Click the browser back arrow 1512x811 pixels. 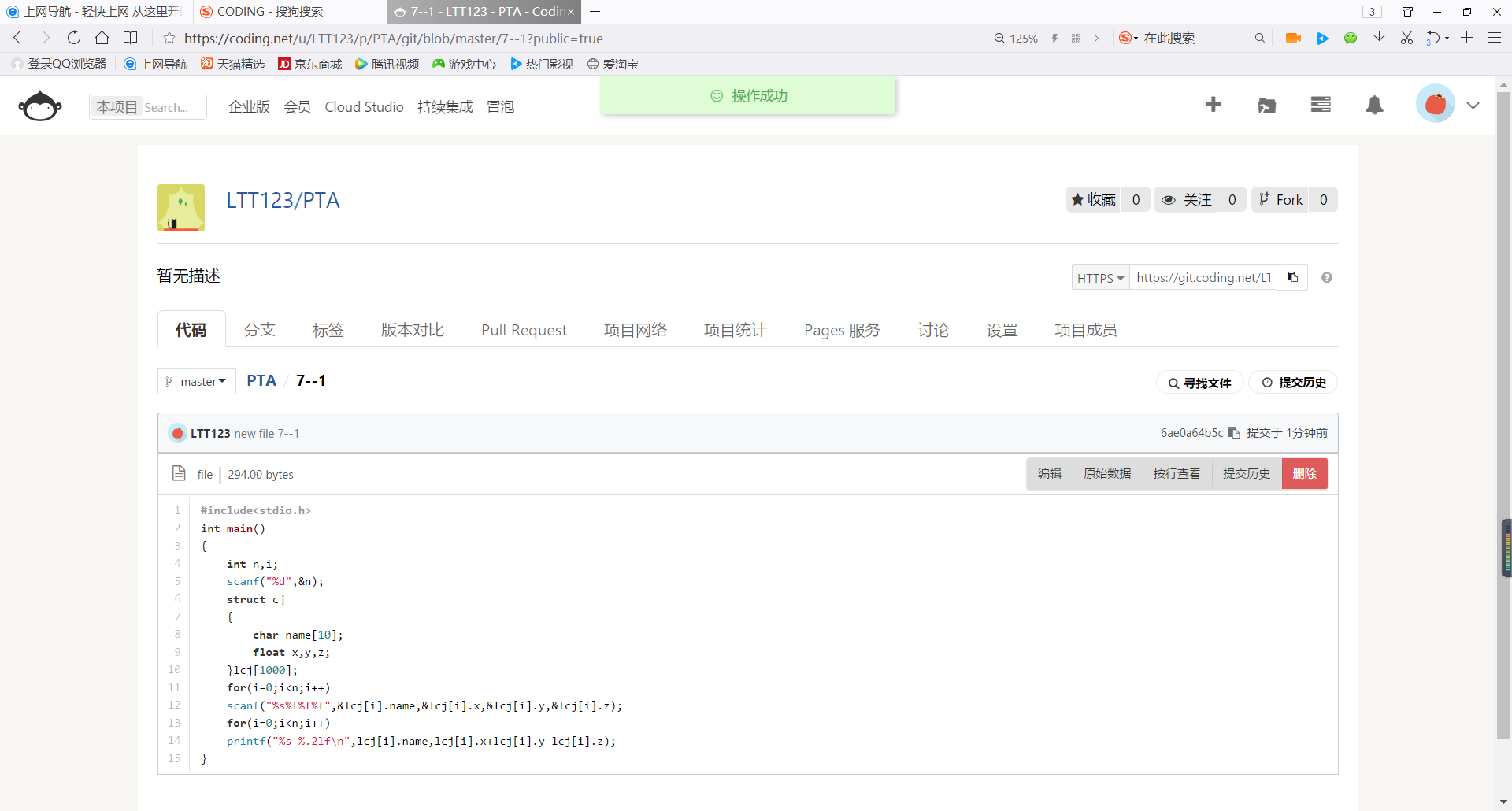(x=17, y=38)
